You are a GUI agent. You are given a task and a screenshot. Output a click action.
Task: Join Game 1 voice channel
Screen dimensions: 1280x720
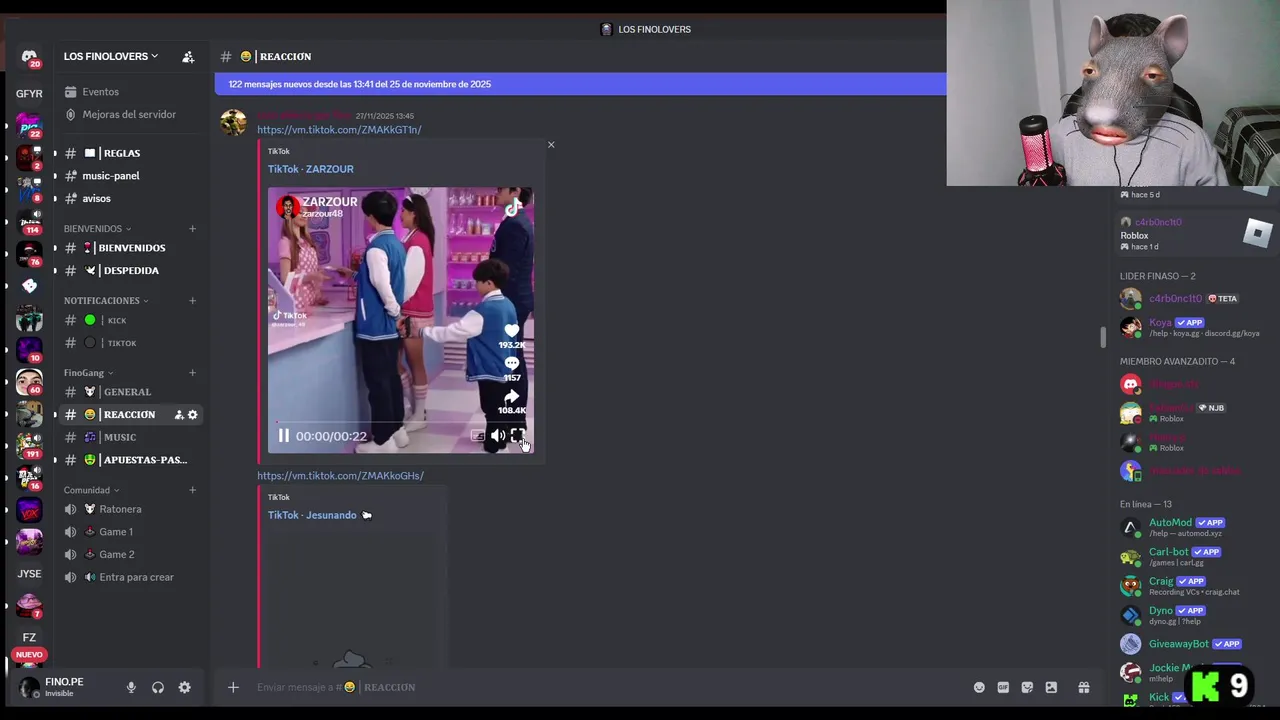pos(130,532)
